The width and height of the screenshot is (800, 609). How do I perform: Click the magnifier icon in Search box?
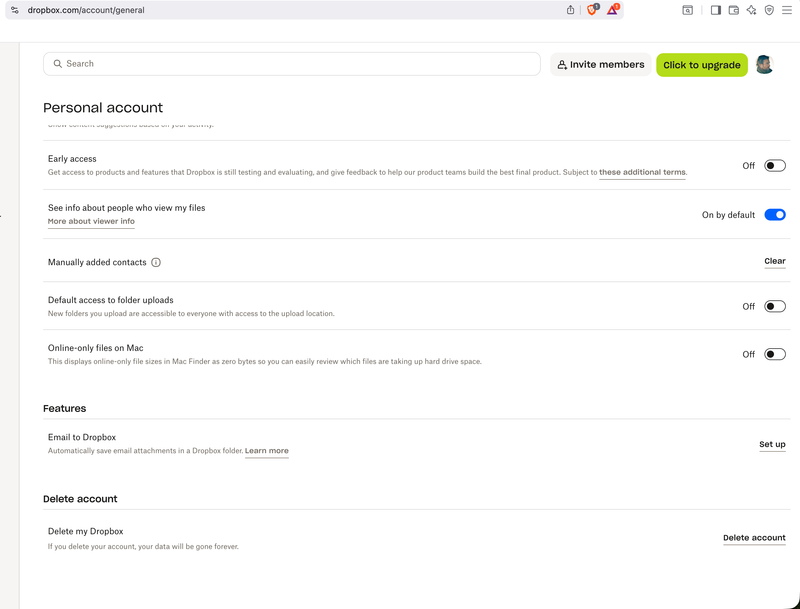click(x=58, y=64)
